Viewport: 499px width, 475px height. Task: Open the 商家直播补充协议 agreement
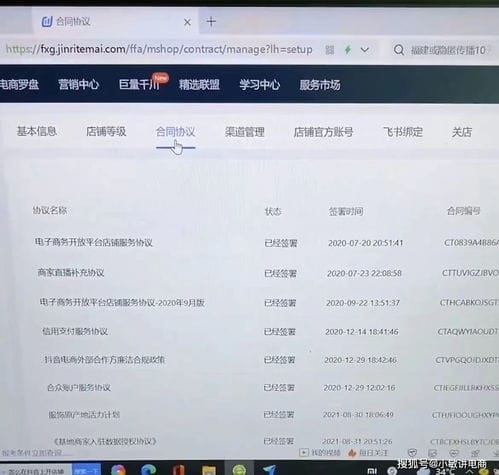pyautogui.click(x=71, y=273)
